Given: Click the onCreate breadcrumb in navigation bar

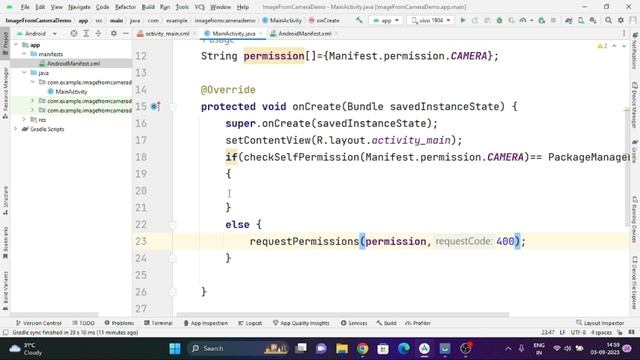Looking at the screenshot, I should [x=324, y=20].
